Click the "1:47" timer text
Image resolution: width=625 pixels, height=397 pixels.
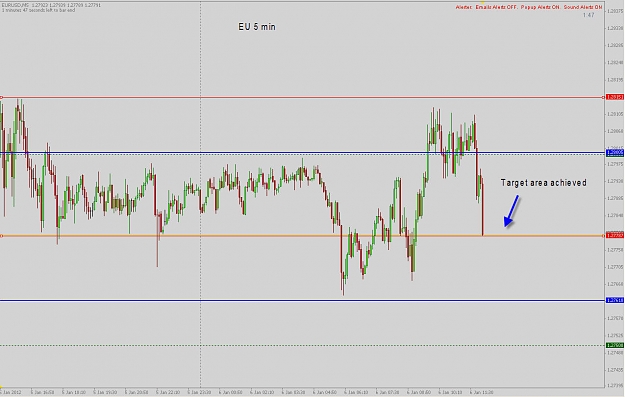pyautogui.click(x=588, y=15)
